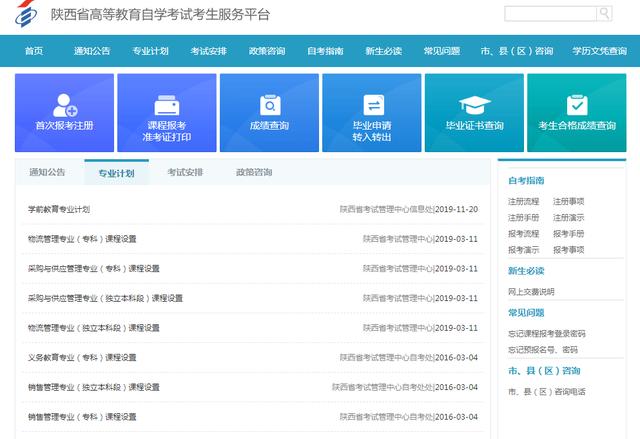The width and height of the screenshot is (640, 439).
Task: Click the 2016-03-04 source line of 义务教育专业
Action: point(409,357)
